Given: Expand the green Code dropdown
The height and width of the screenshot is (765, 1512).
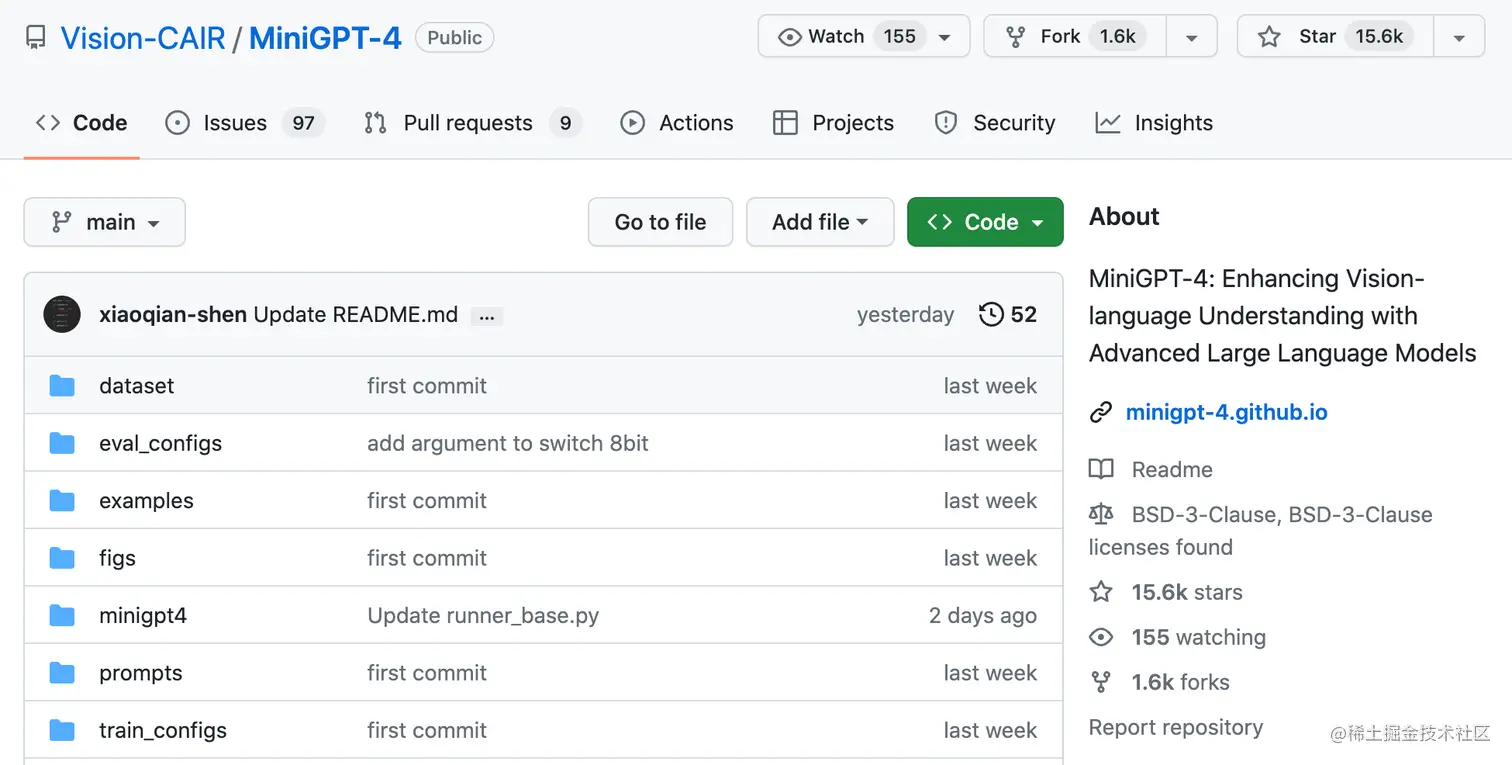Looking at the screenshot, I should pyautogui.click(x=985, y=222).
